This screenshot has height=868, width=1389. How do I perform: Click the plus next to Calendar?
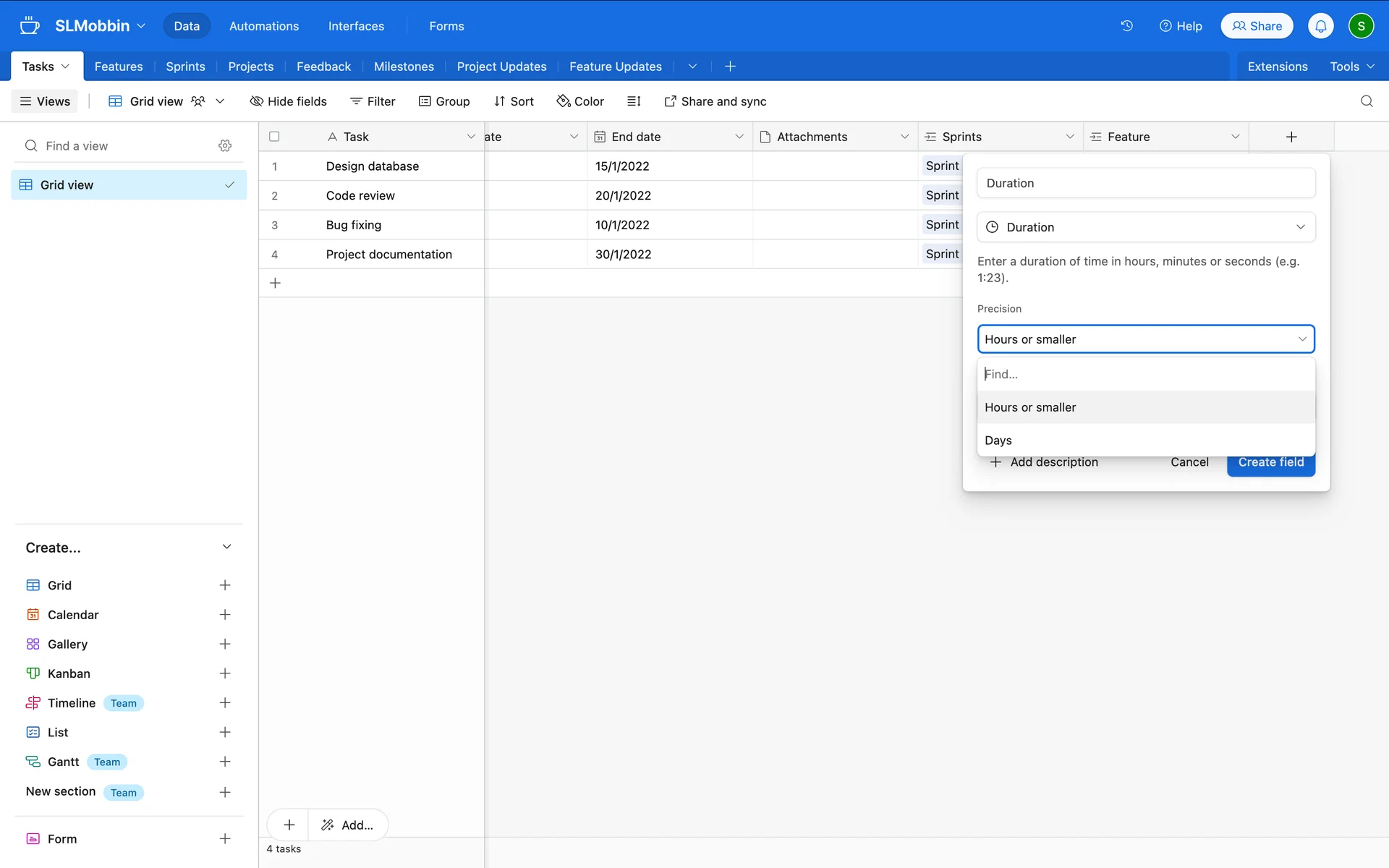pyautogui.click(x=225, y=615)
